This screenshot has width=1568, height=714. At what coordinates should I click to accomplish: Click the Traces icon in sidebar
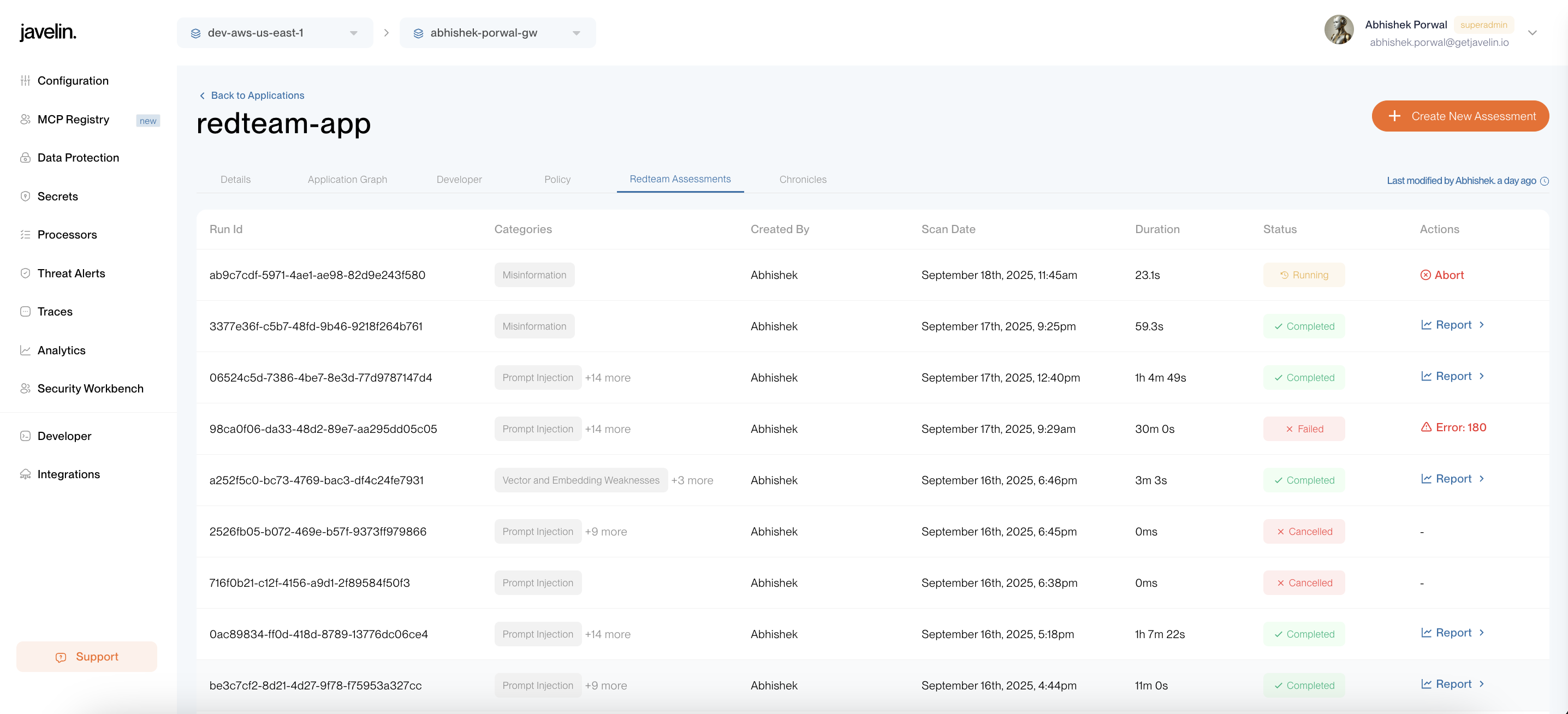[25, 312]
